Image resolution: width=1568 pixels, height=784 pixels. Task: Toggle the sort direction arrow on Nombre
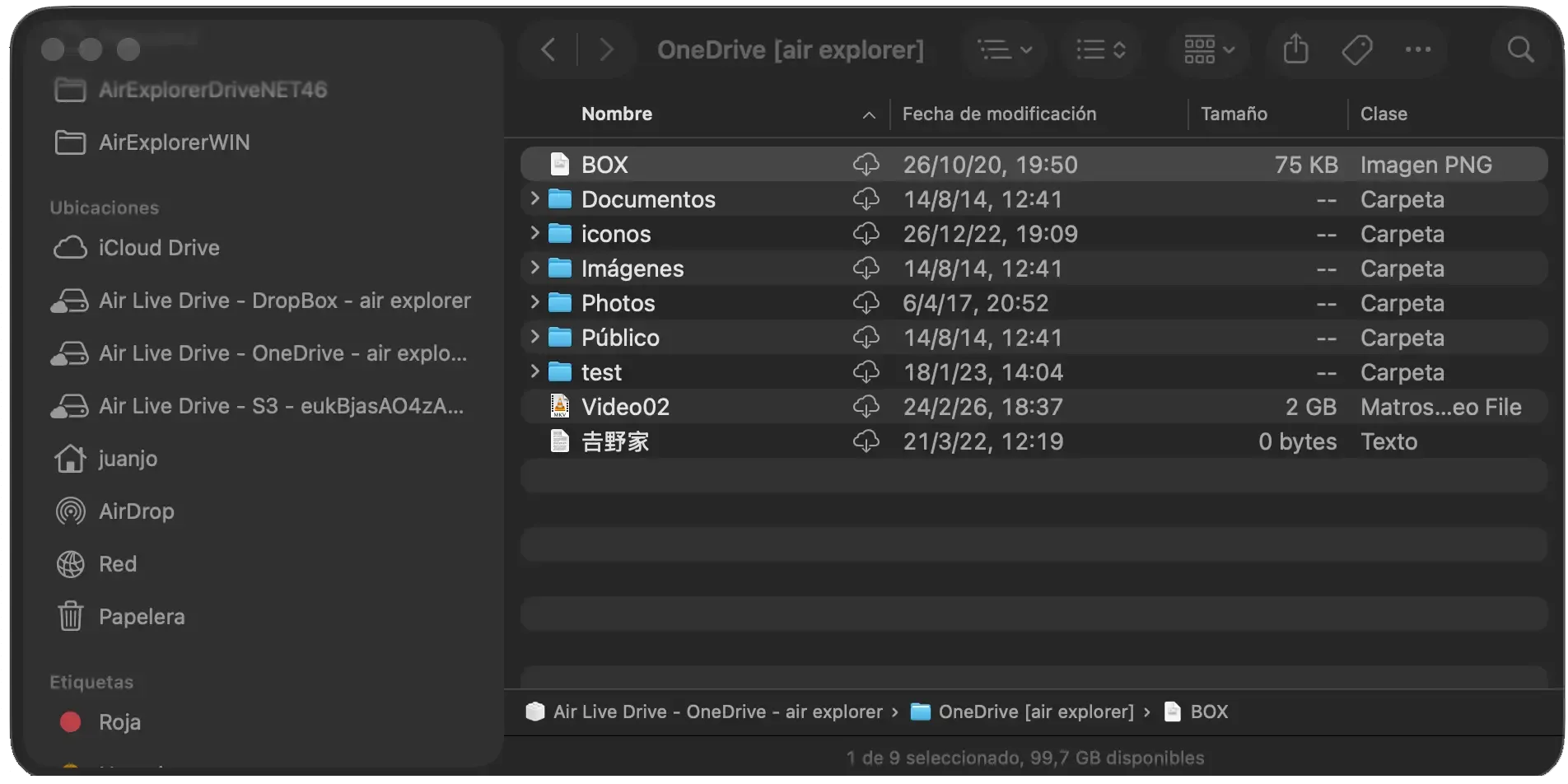[x=869, y=115]
